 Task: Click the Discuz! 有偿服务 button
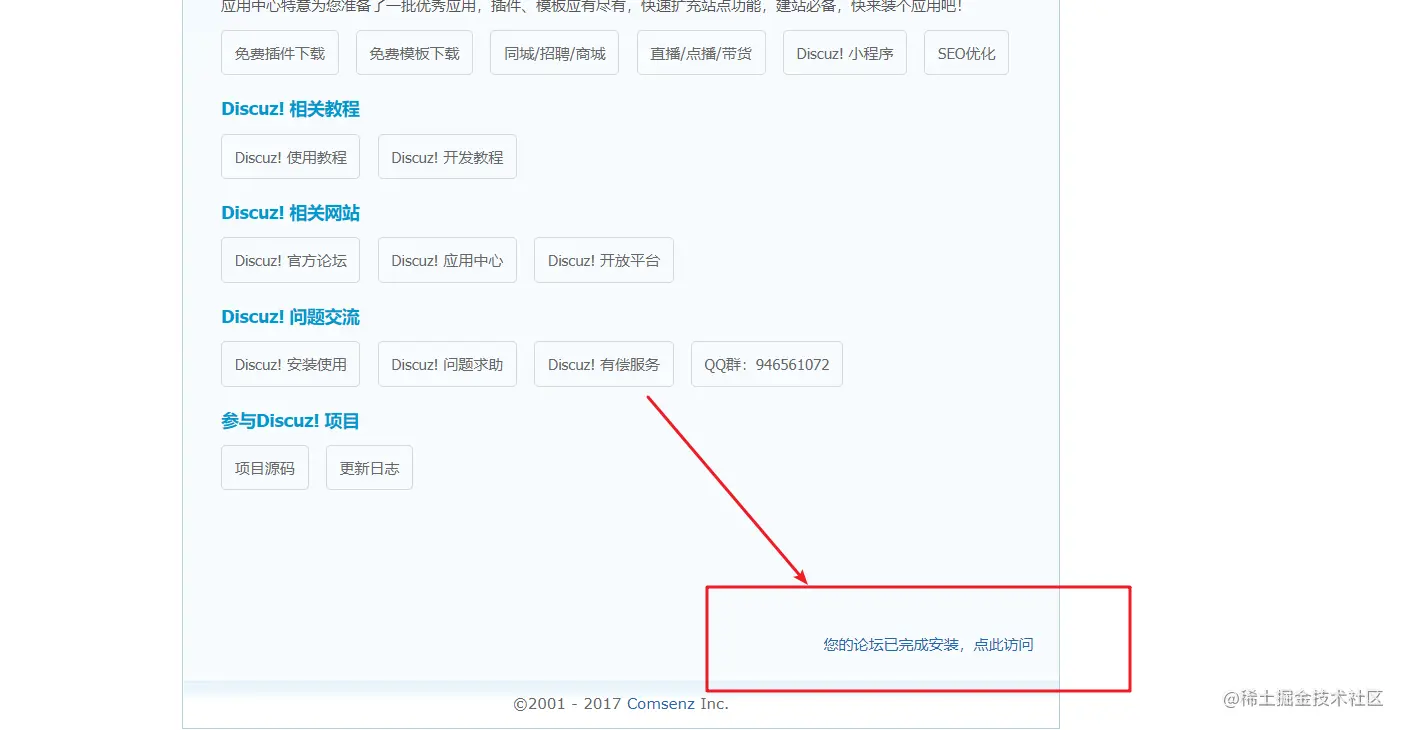(x=604, y=364)
